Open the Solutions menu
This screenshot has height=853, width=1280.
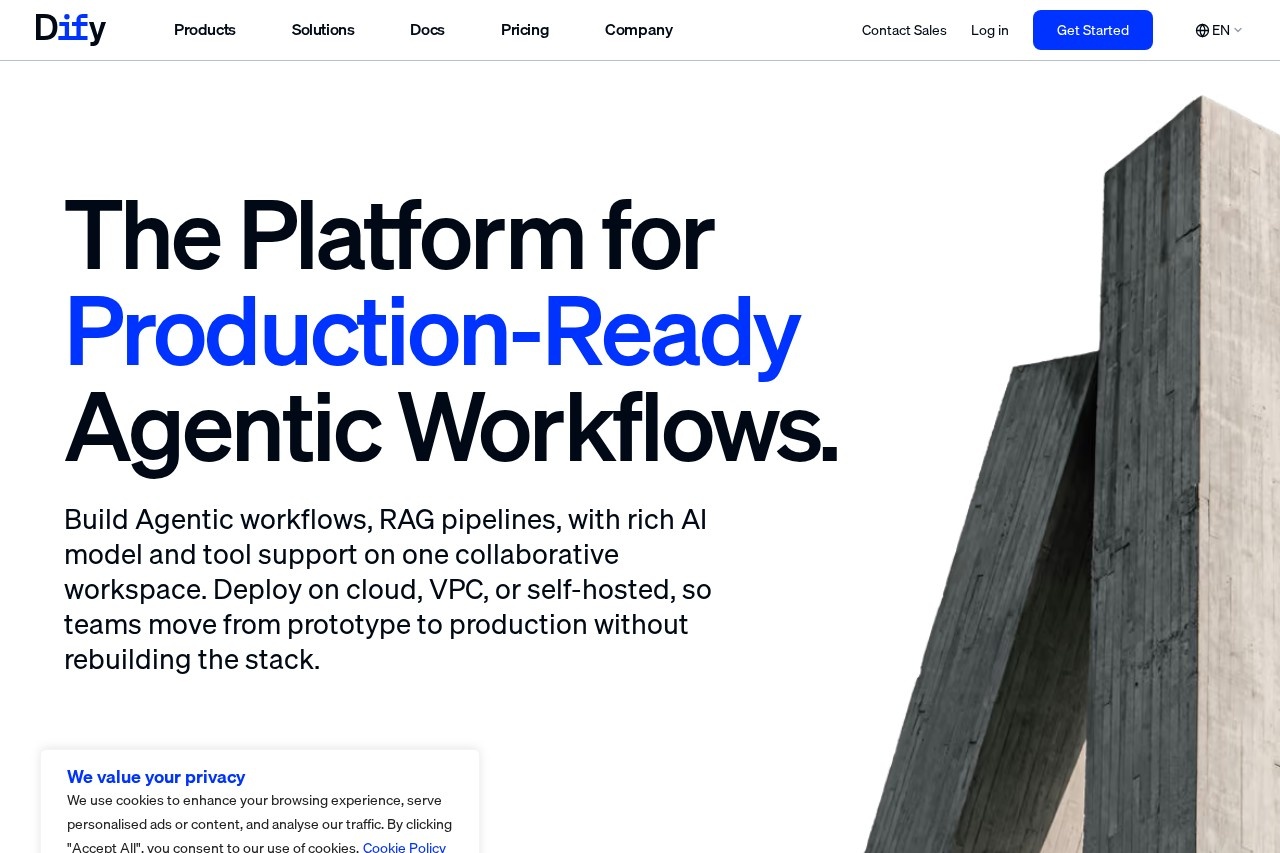[x=323, y=30]
